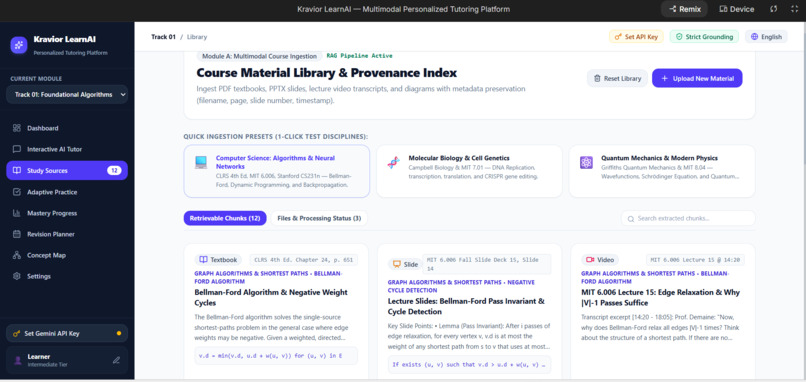Viewport: 806px width, 382px height.
Task: Click the atom icon on quantum preset
Action: coord(586,162)
